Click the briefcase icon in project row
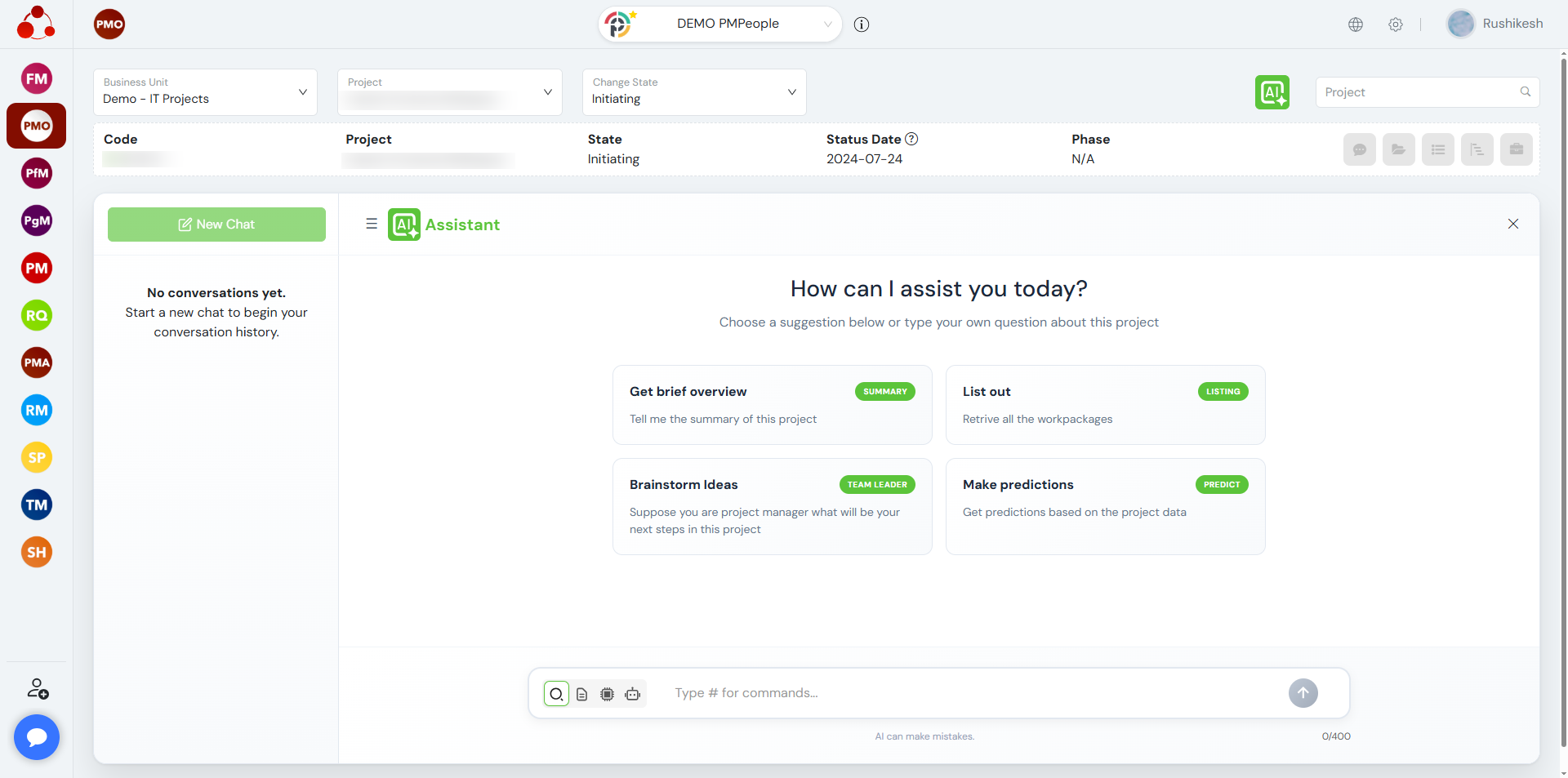 point(1516,149)
